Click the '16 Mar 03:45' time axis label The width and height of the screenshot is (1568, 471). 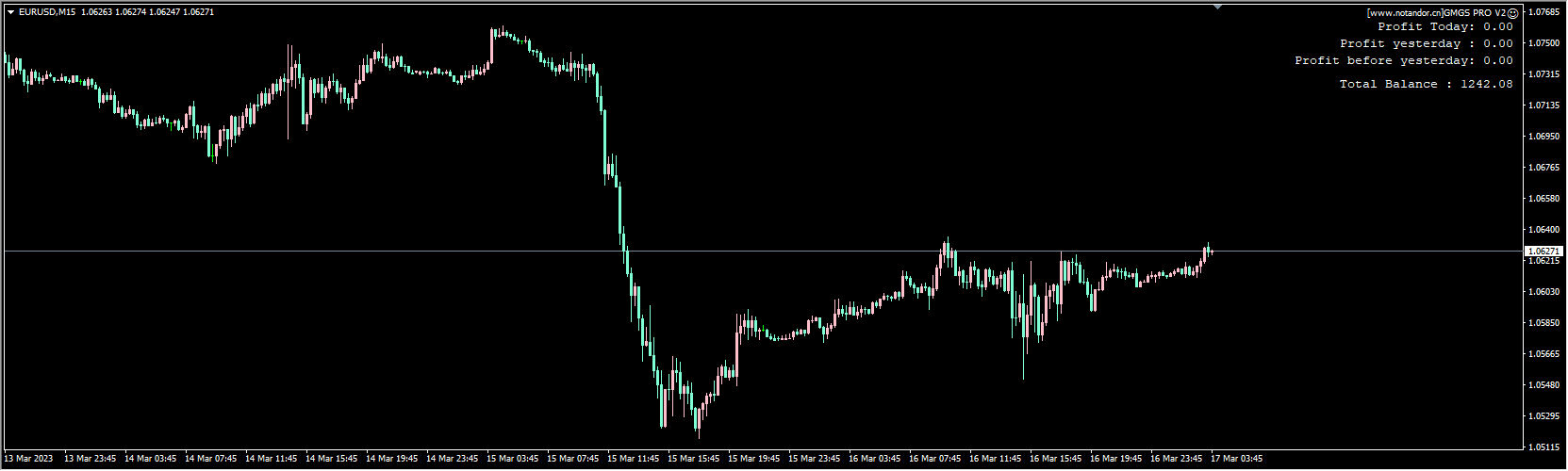coord(875,460)
